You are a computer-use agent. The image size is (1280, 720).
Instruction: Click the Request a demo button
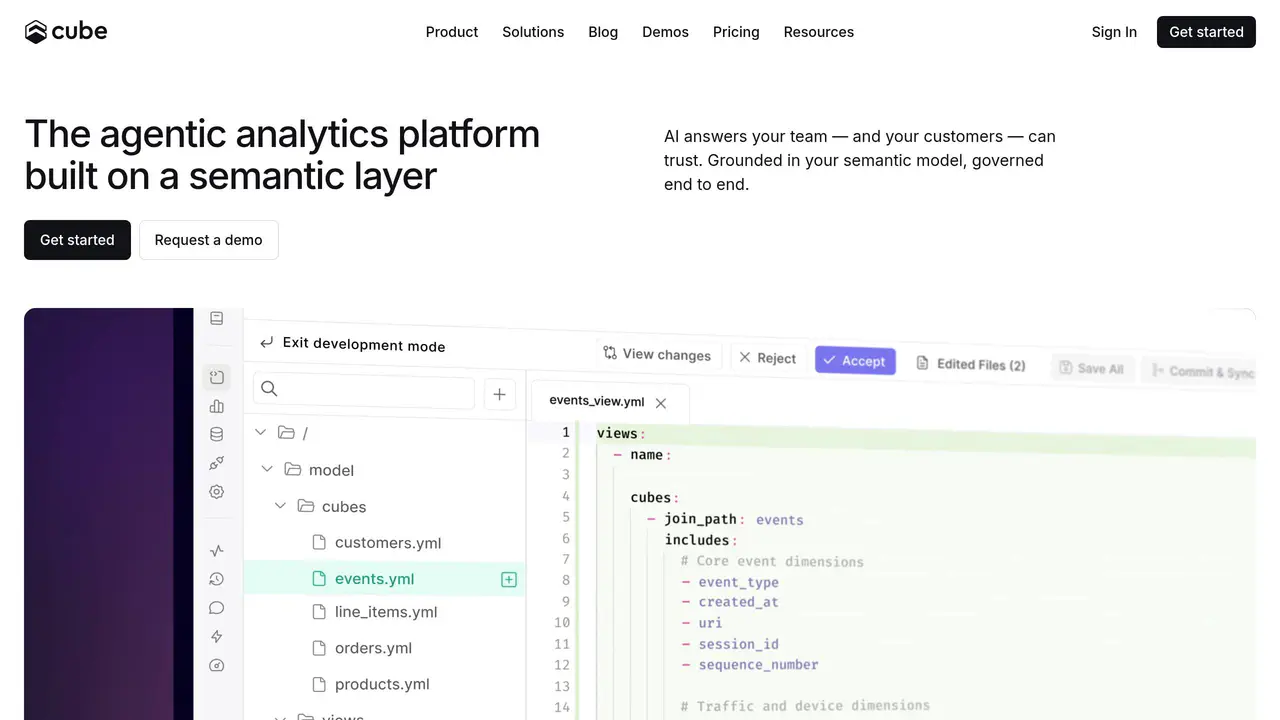click(208, 240)
